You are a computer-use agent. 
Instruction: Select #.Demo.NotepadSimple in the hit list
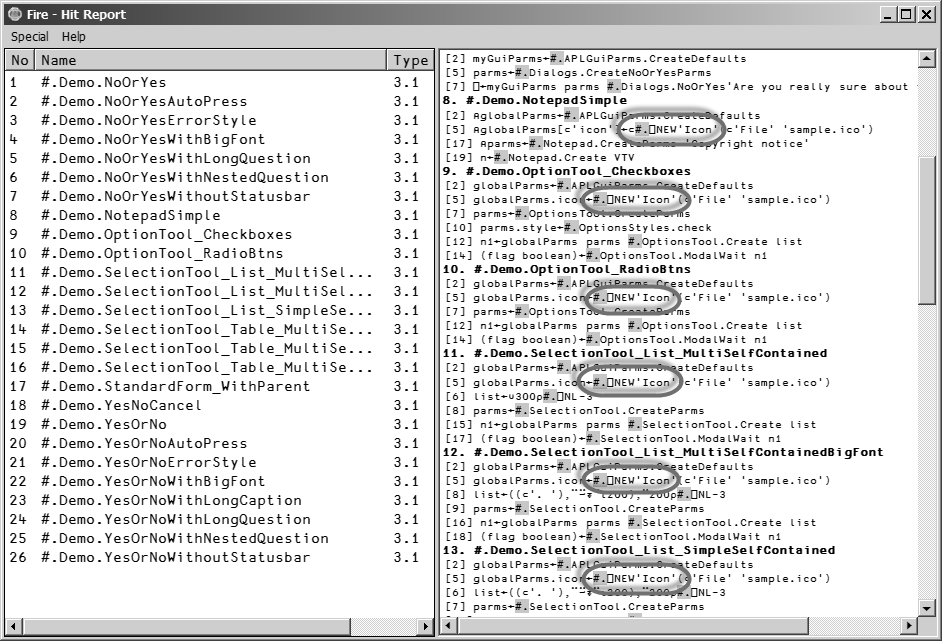219,216
